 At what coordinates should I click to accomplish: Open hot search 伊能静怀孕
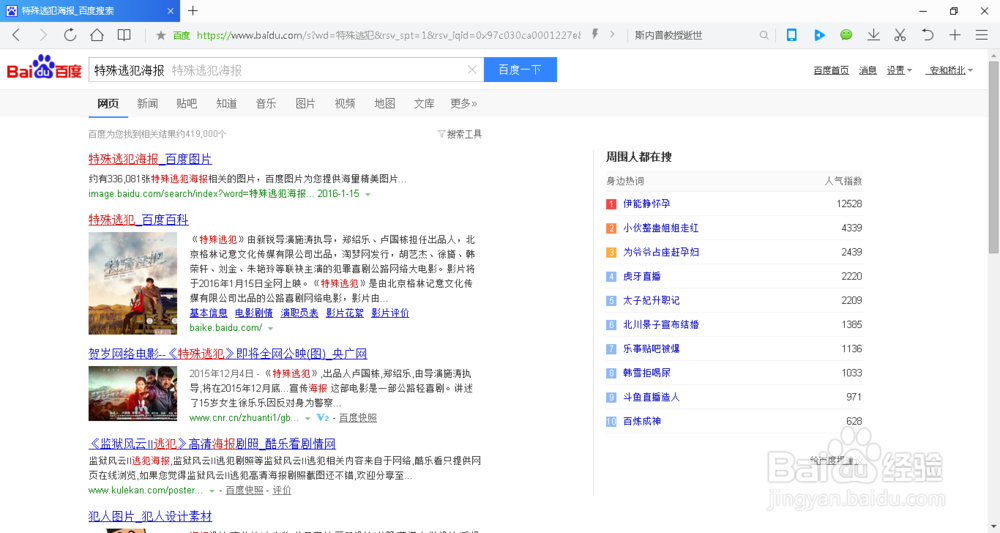coord(647,204)
